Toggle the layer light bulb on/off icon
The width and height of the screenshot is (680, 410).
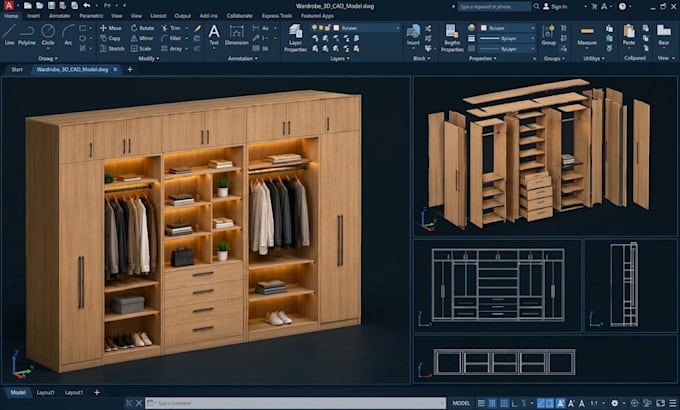tap(314, 28)
